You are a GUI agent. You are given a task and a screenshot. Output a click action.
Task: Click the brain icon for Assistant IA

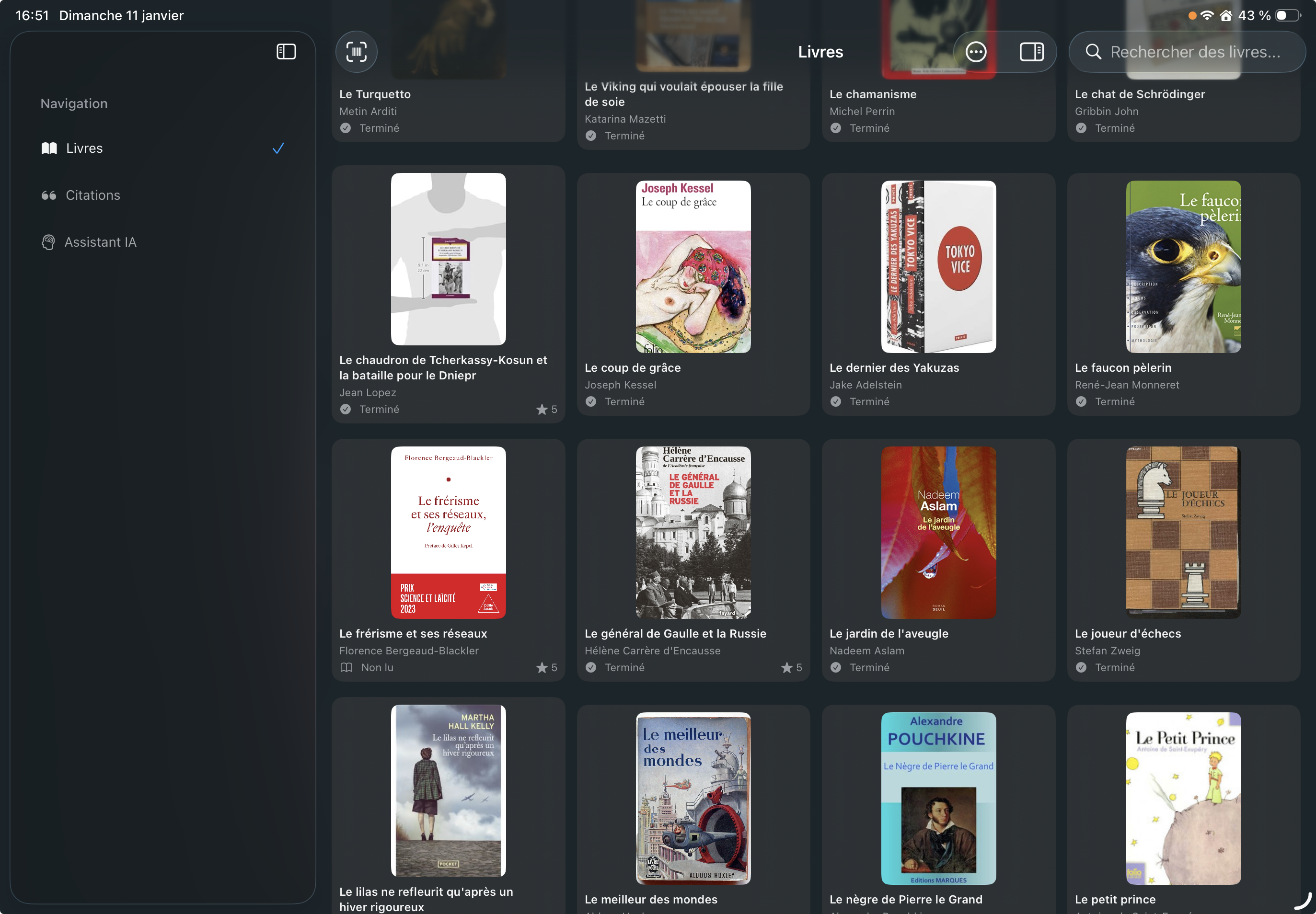(x=49, y=242)
